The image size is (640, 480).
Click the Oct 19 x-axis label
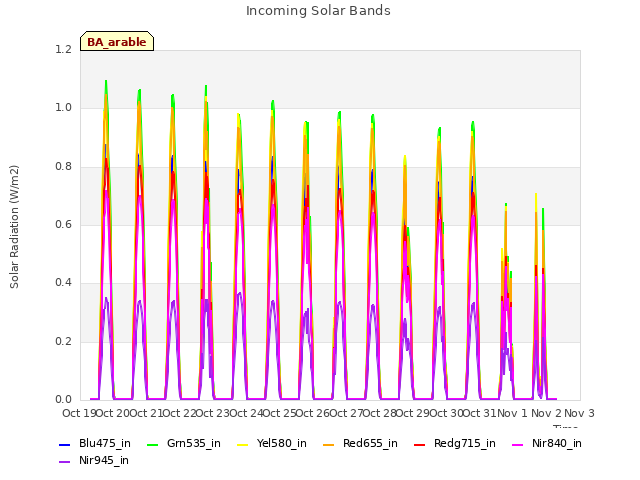point(79,413)
